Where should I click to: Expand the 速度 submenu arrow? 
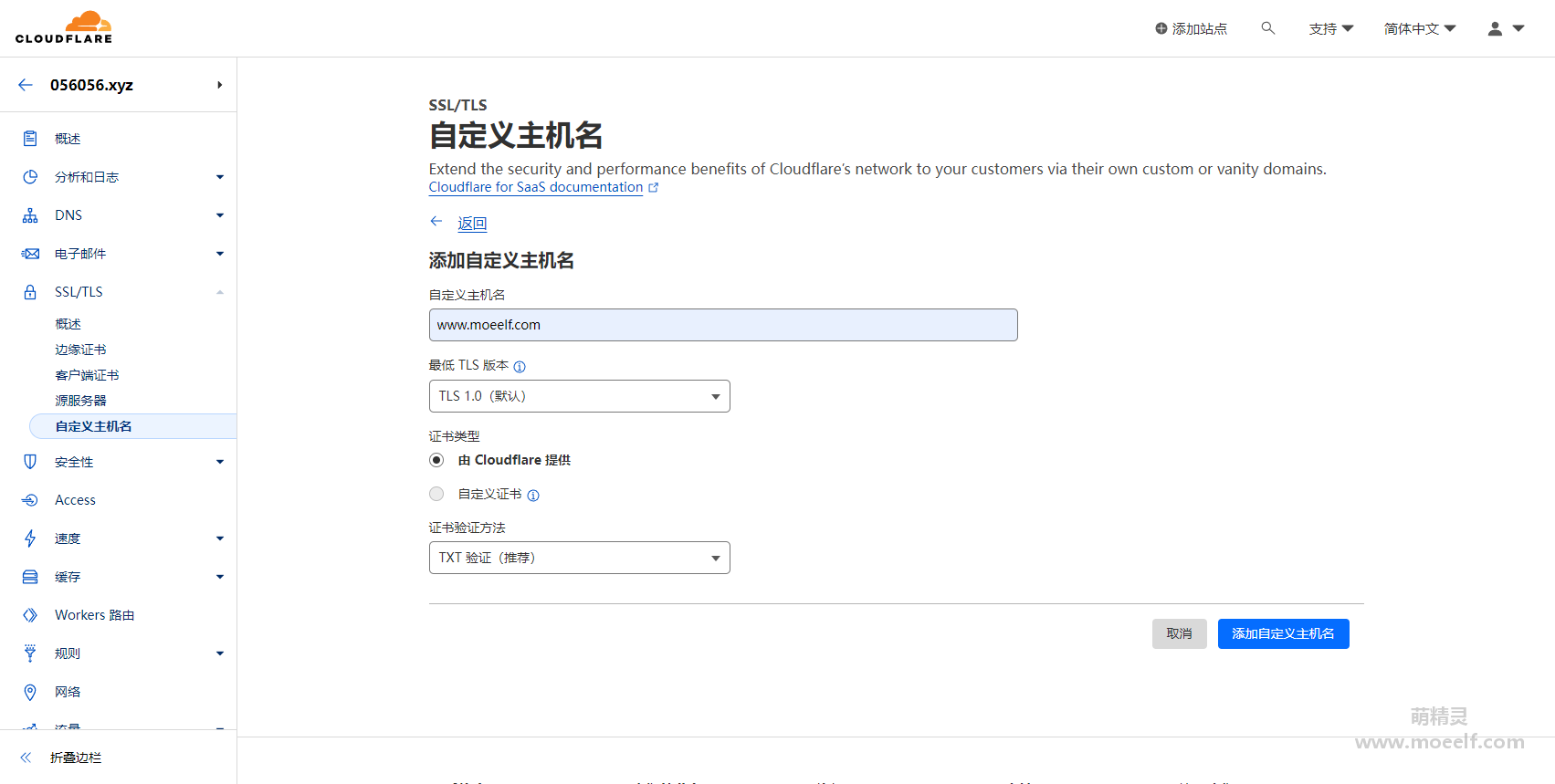click(x=220, y=538)
